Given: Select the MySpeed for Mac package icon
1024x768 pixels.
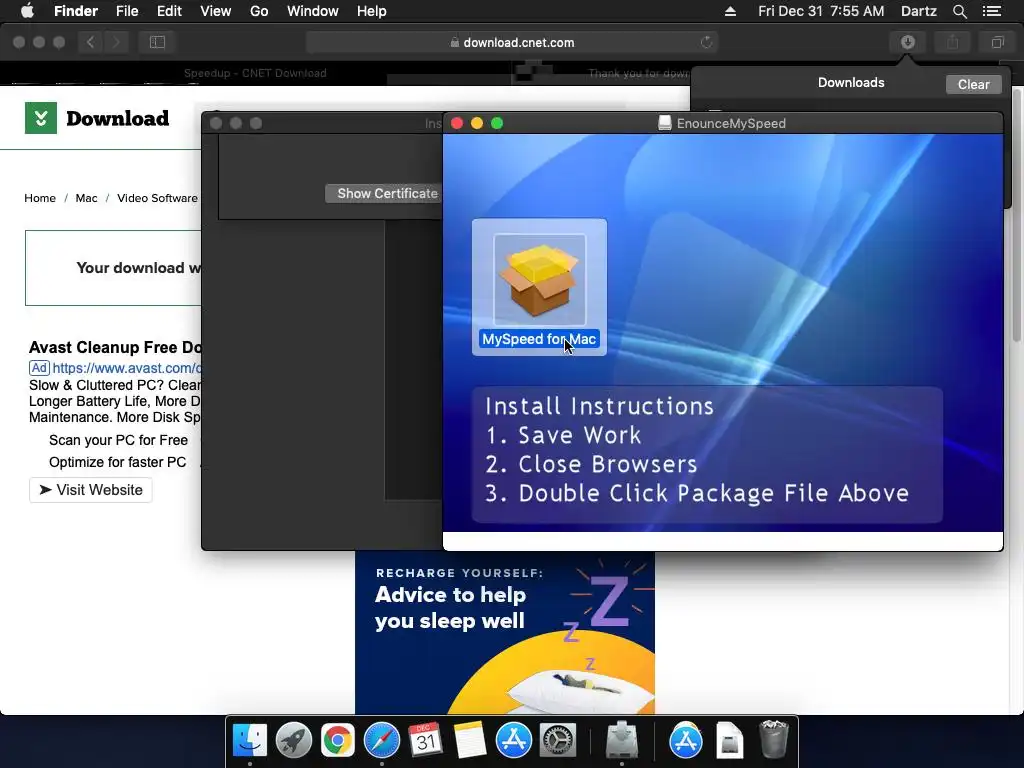Looking at the screenshot, I should pos(539,280).
